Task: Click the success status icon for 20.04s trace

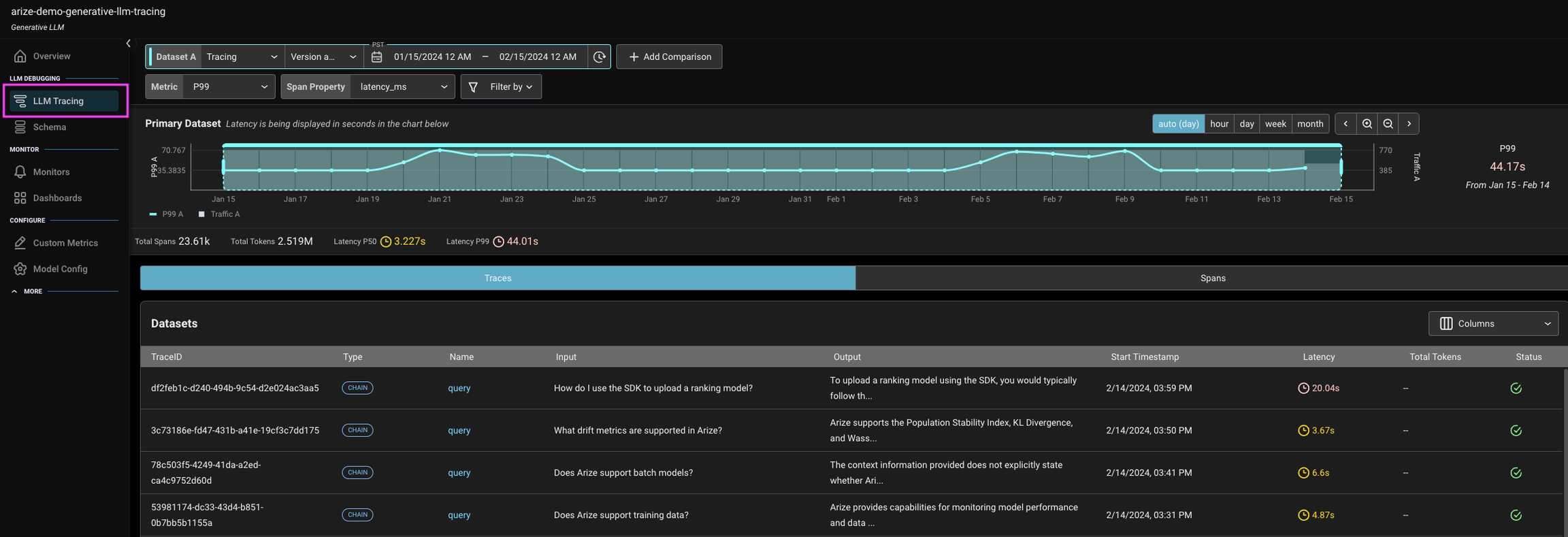Action: click(1516, 388)
